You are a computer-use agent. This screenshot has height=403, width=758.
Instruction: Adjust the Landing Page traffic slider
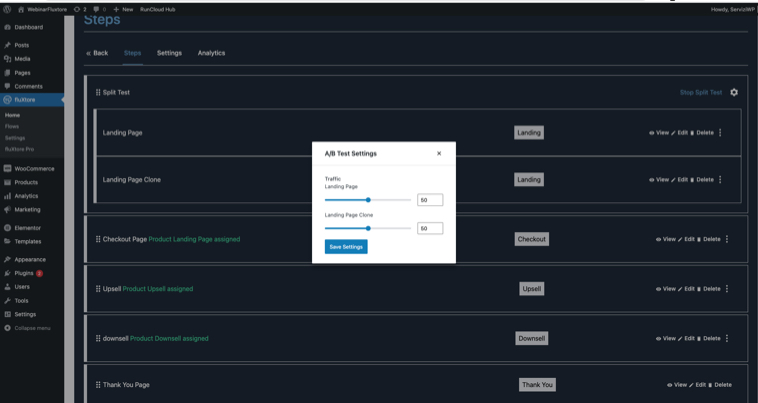coord(368,200)
